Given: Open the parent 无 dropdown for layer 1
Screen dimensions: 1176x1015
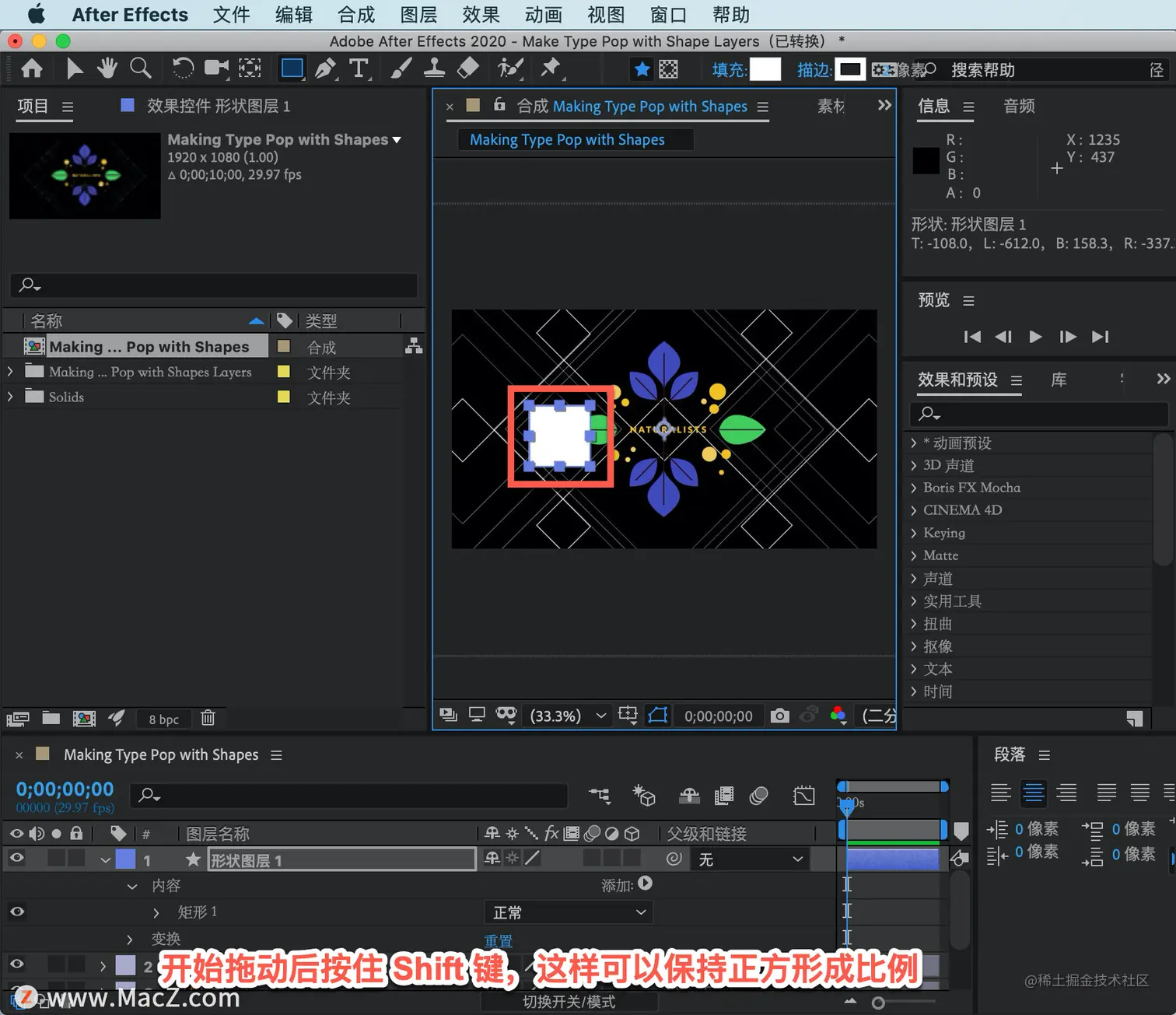Looking at the screenshot, I should pos(750,859).
